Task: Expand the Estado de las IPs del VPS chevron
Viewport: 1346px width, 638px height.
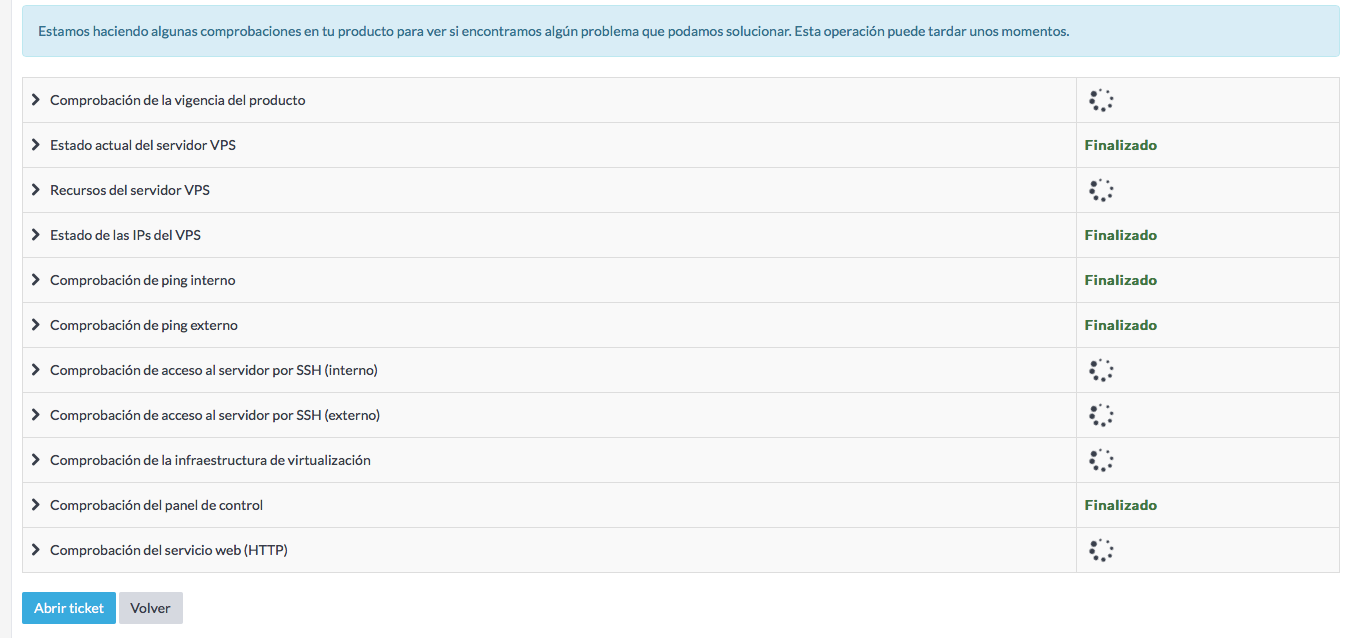Action: (x=36, y=235)
